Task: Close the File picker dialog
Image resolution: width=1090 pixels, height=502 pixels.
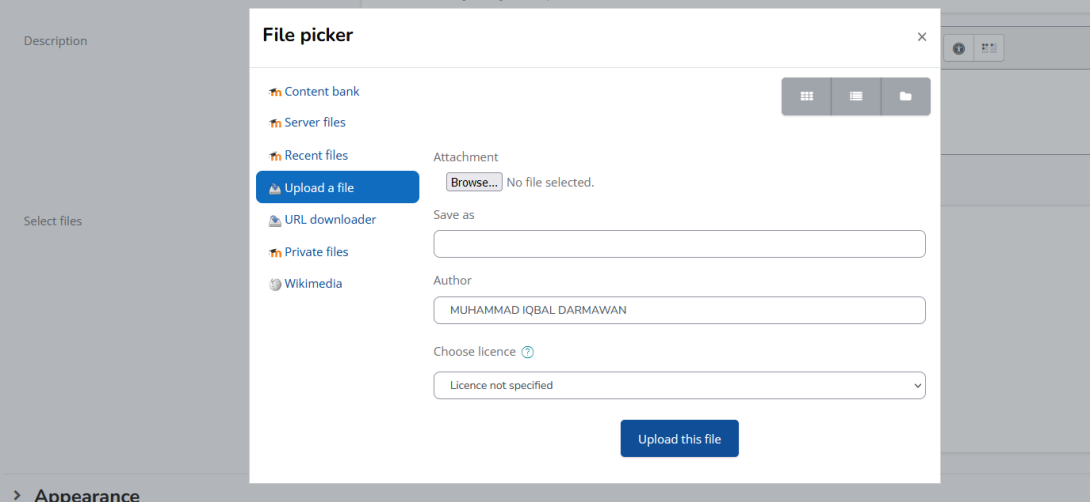Action: click(x=921, y=37)
